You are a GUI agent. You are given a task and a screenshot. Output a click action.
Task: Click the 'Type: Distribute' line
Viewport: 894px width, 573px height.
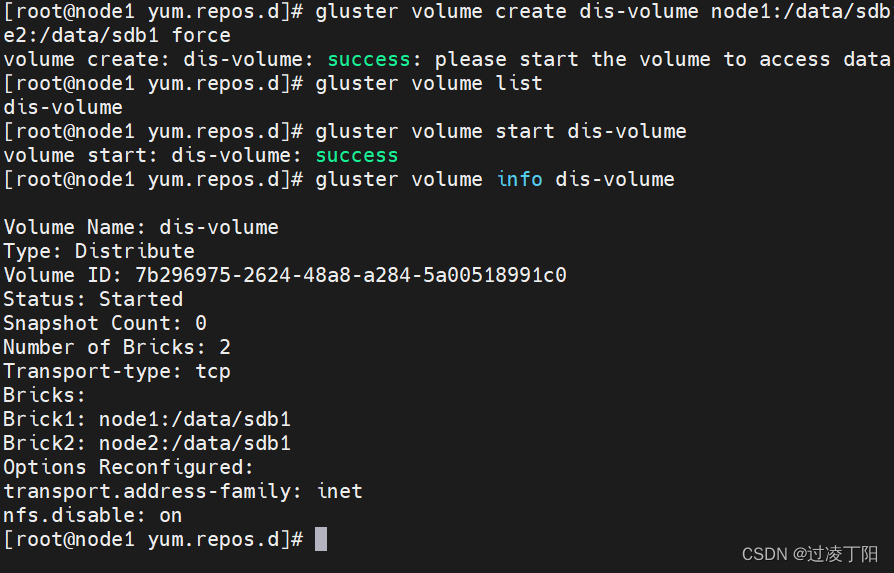[x=99, y=251]
